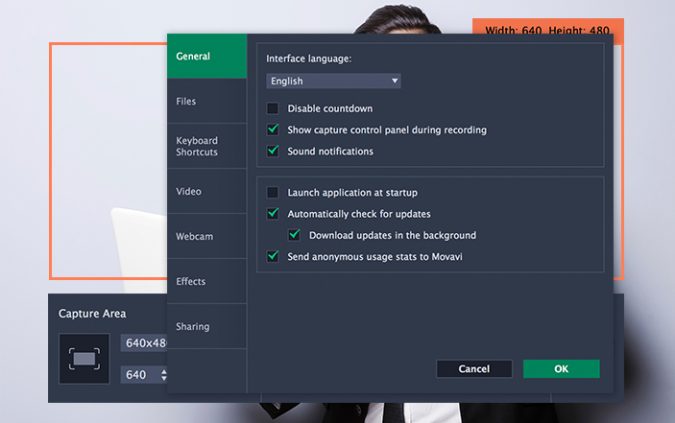675x423 pixels.
Task: Click the width stepper arrows beside 640
Action: pyautogui.click(x=163, y=375)
